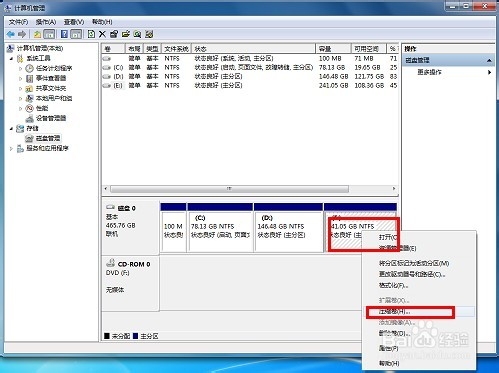Toggle the Show/Hide Console Tree toolbar icon
This screenshot has width=499, height=373.
(49, 34)
